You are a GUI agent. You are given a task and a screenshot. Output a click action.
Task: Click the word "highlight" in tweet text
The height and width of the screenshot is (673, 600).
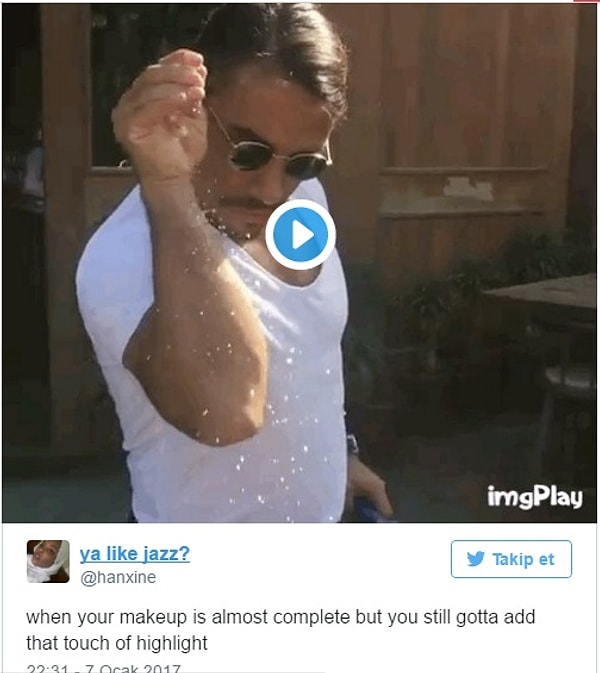(x=172, y=643)
